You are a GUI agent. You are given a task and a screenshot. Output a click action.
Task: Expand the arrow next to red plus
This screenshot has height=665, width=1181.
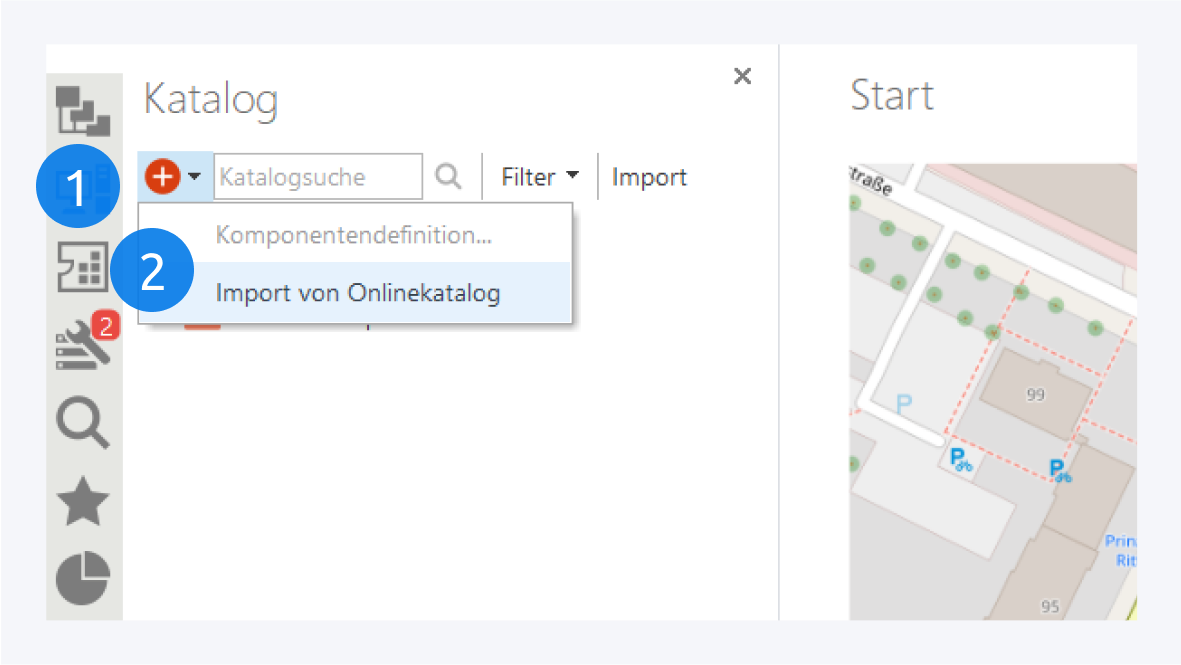(x=194, y=177)
